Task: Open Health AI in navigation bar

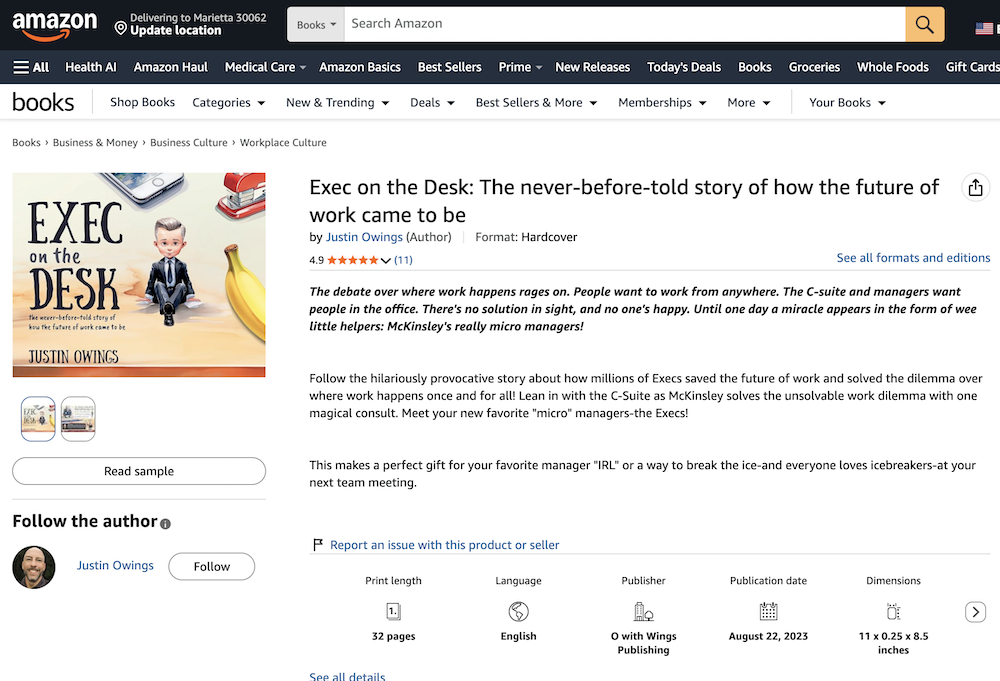Action: pos(91,67)
